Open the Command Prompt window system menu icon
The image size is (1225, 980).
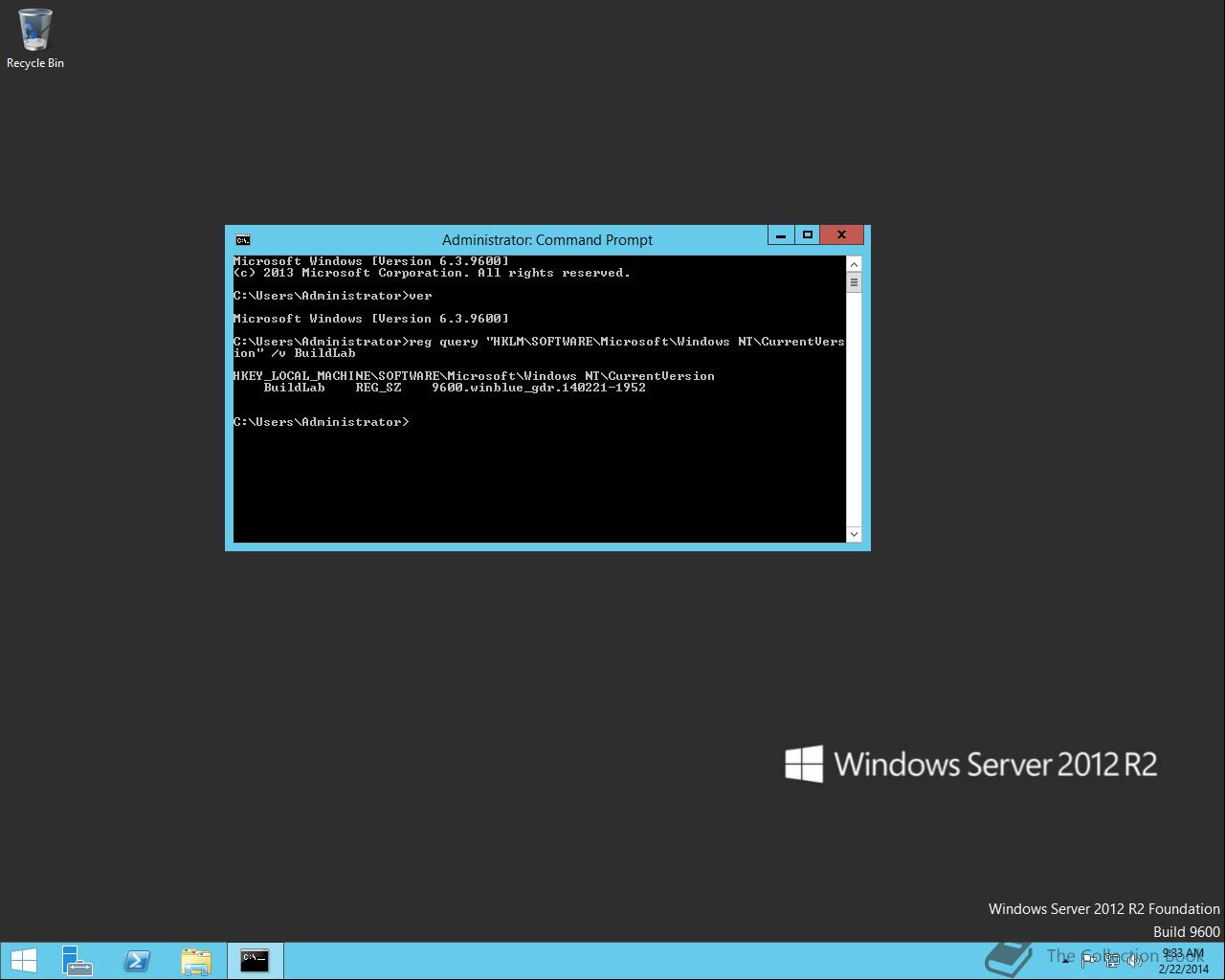point(243,240)
